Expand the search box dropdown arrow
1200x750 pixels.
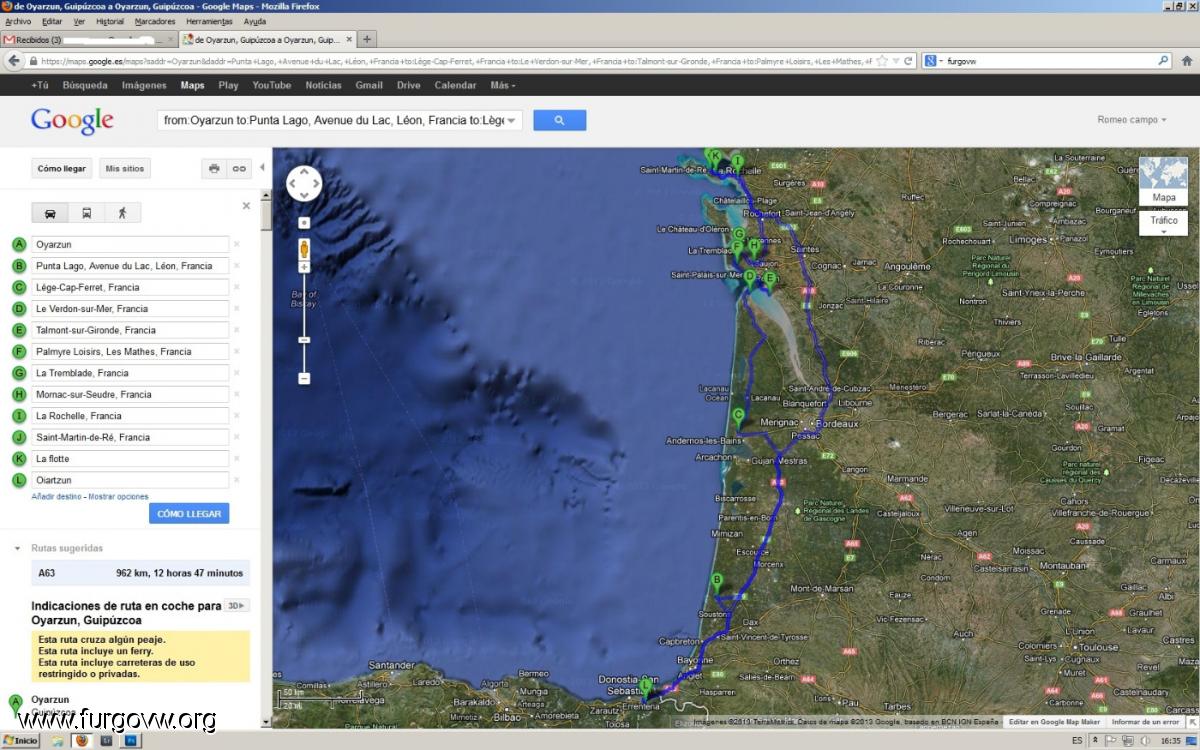pyautogui.click(x=512, y=121)
